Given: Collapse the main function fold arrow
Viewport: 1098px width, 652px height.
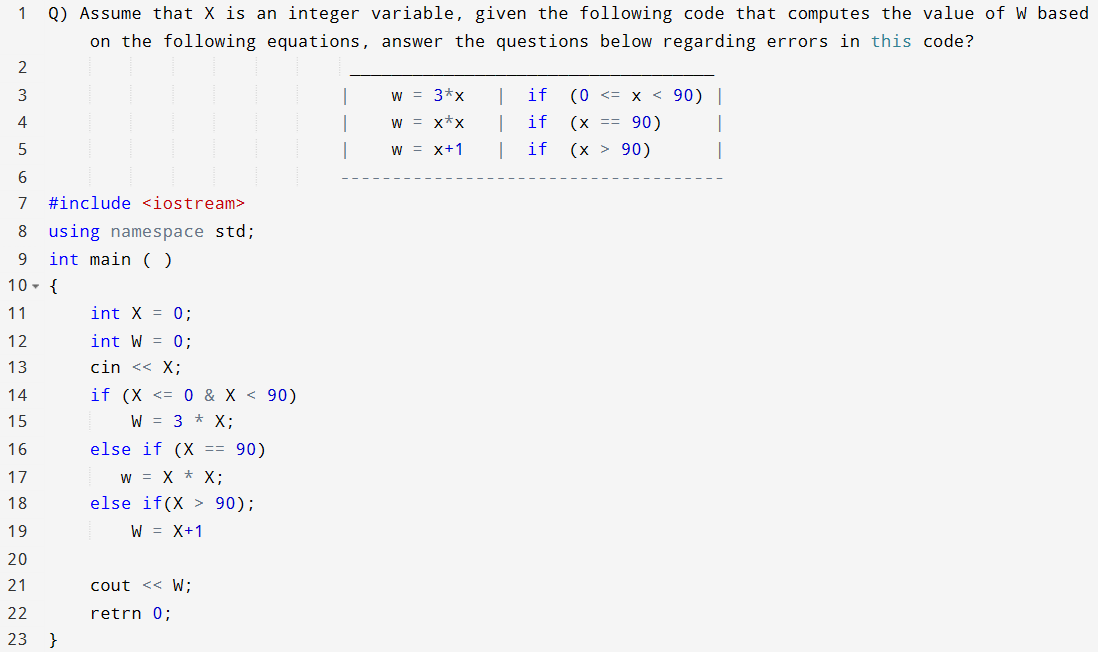Looking at the screenshot, I should (x=37, y=286).
